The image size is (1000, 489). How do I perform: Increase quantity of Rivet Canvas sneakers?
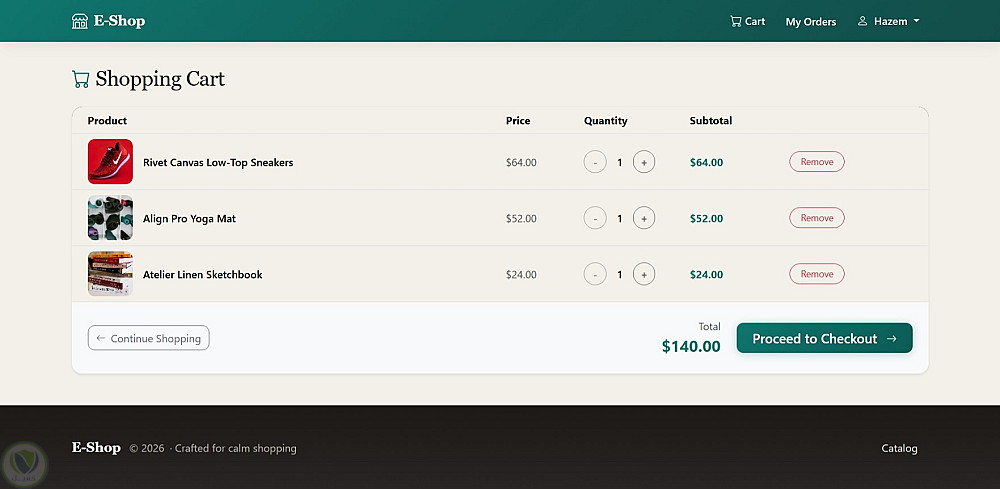pos(644,162)
